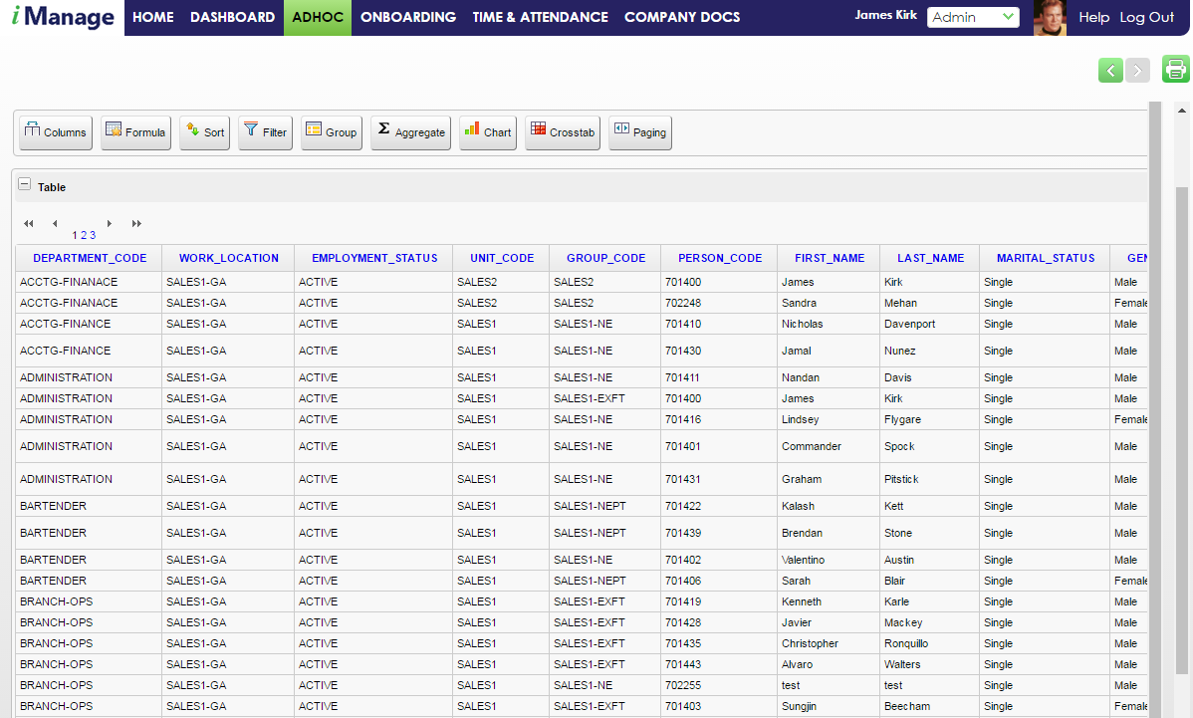The height and width of the screenshot is (718, 1193).
Task: Open the Crosstab tool
Action: (562, 132)
